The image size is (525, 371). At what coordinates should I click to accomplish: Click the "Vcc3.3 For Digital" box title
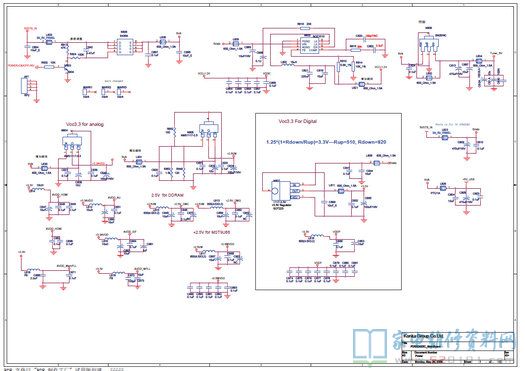[x=298, y=121]
